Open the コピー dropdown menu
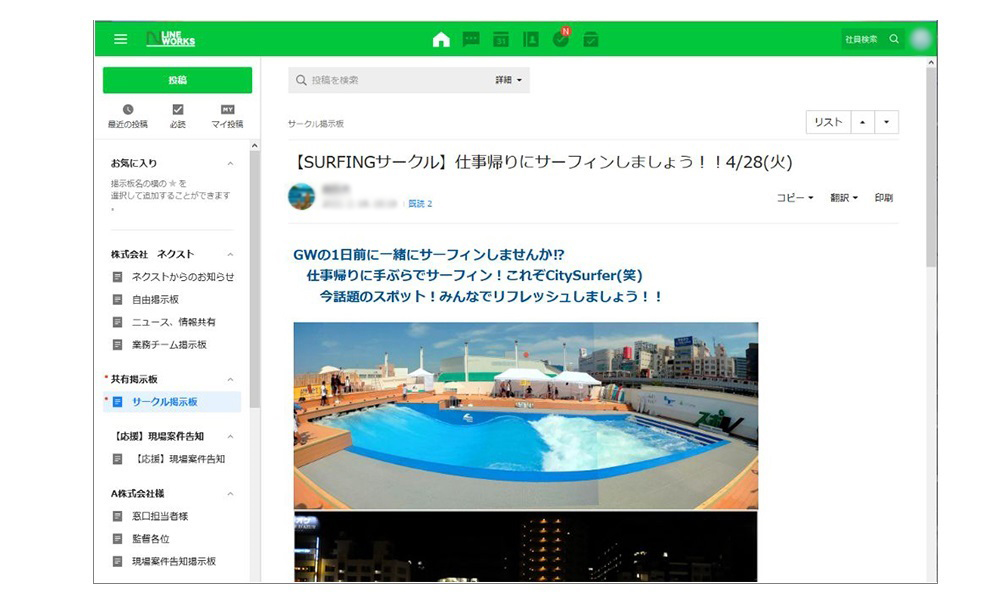The width and height of the screenshot is (1000, 600). coord(795,198)
